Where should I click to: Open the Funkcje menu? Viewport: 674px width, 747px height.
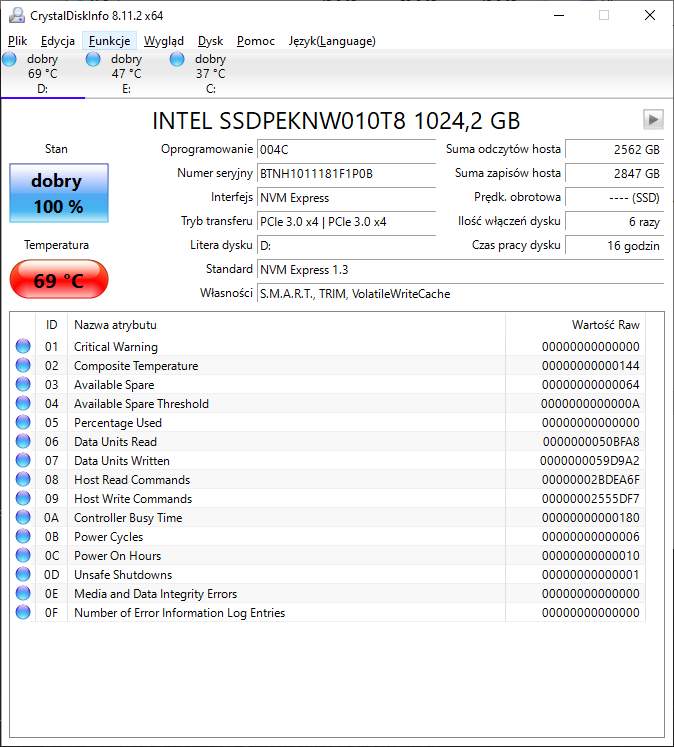pos(110,41)
